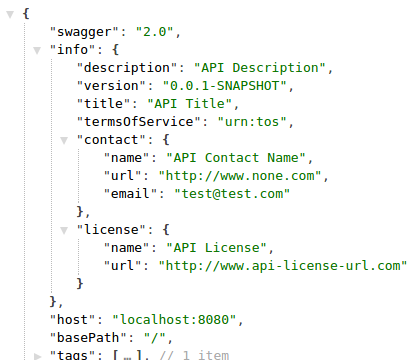418x360 pixels.
Task: Collapse the root JSON object
Action: pyautogui.click(x=10, y=14)
